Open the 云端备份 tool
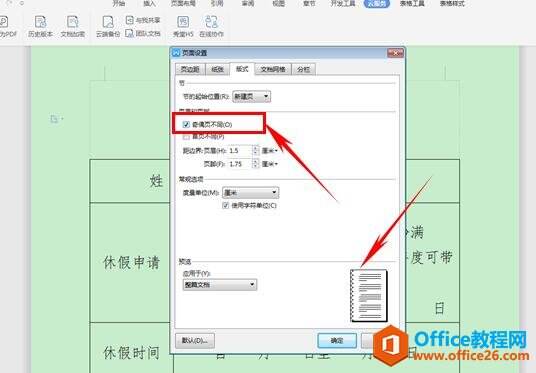 108,26
